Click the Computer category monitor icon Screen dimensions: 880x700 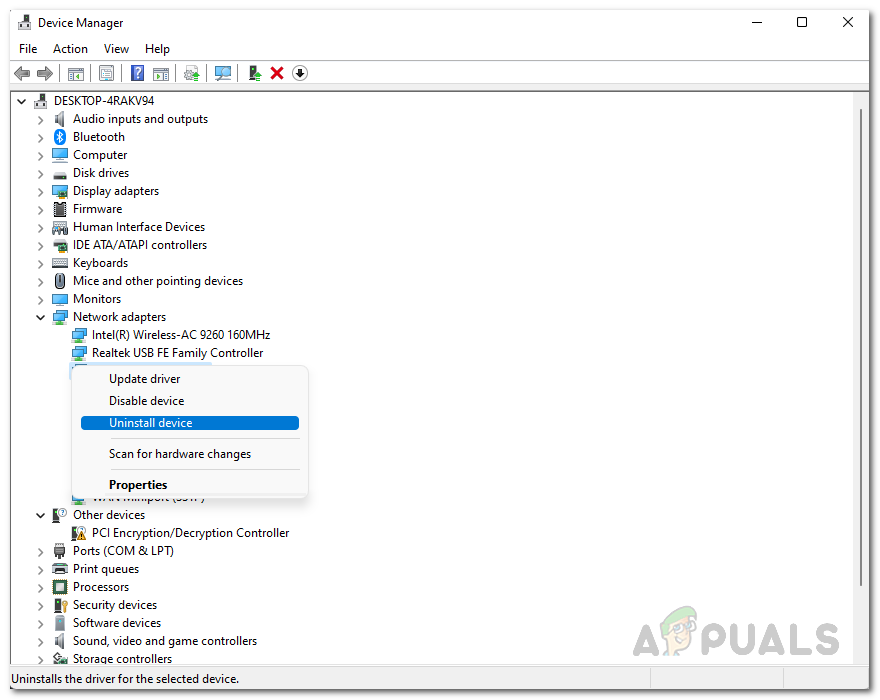click(59, 155)
